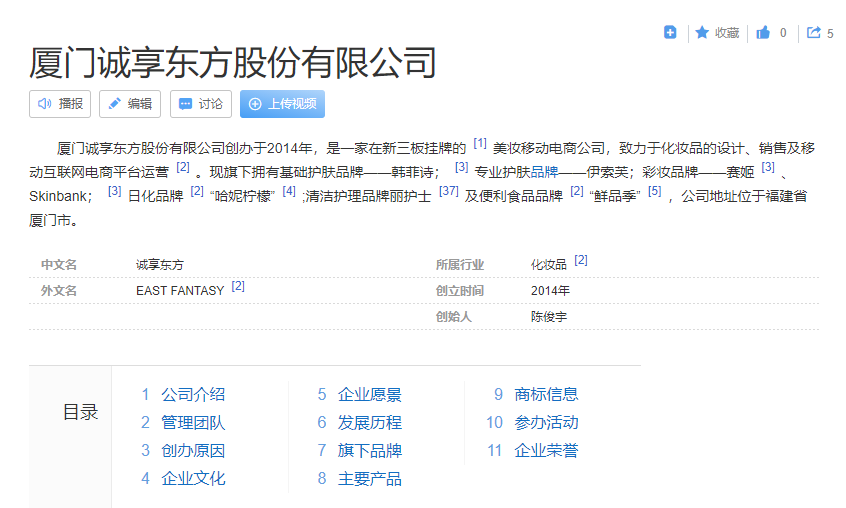Open reference [1] after 新三板挂牌的
The height and width of the screenshot is (508, 846).
[x=480, y=143]
